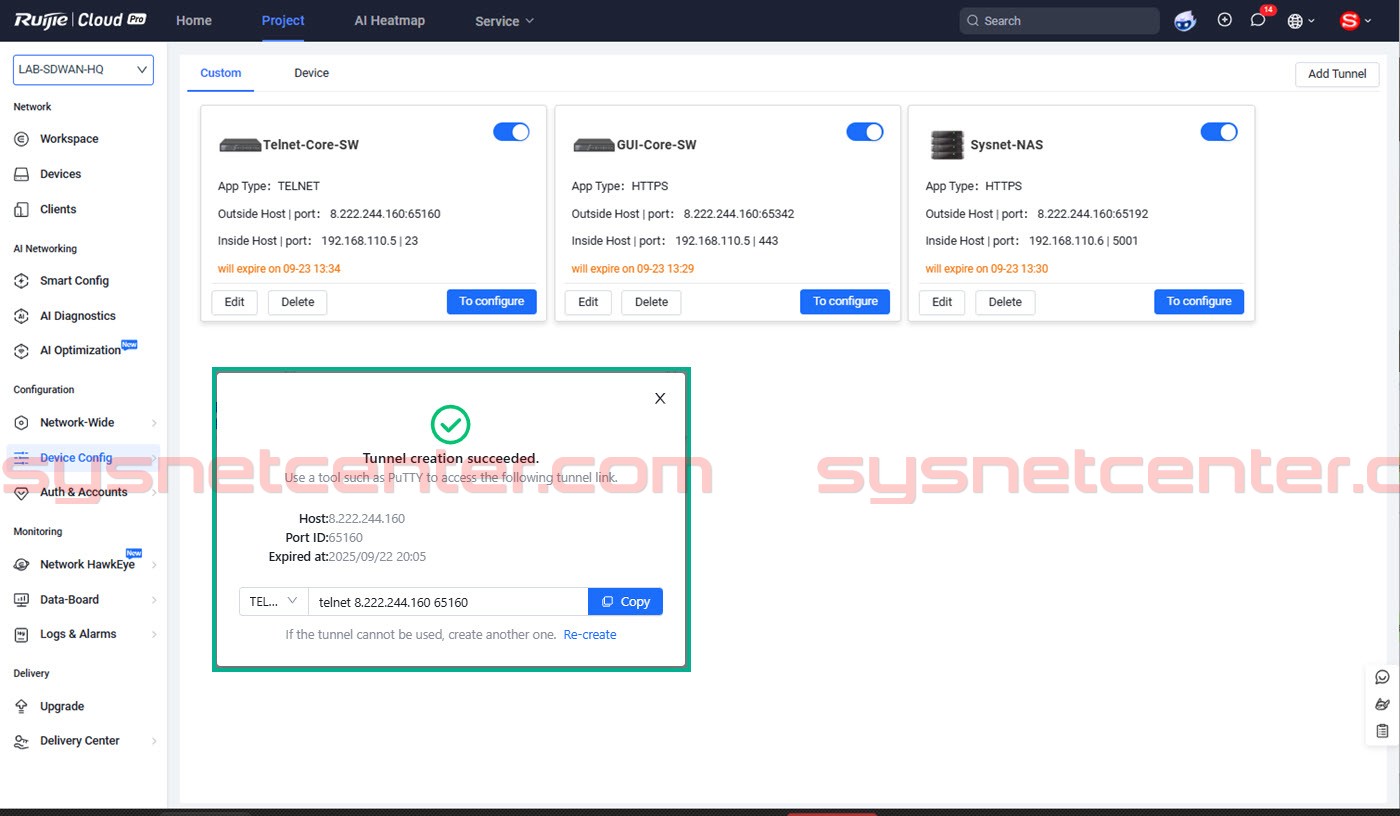Expand the Delivery Center submenu
Screen dimensions: 1400x816
point(154,741)
